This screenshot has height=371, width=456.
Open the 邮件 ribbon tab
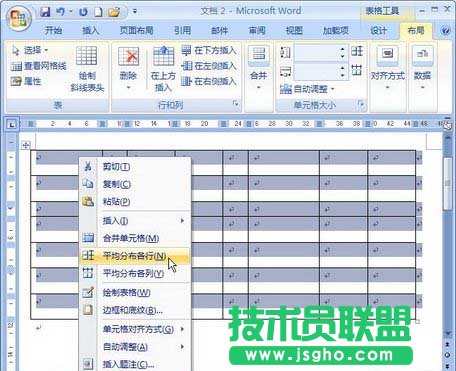click(219, 31)
